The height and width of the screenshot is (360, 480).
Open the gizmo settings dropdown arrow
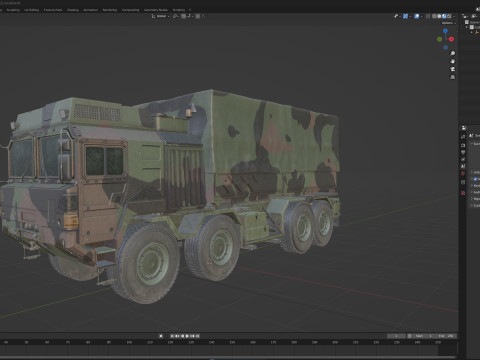click(410, 16)
